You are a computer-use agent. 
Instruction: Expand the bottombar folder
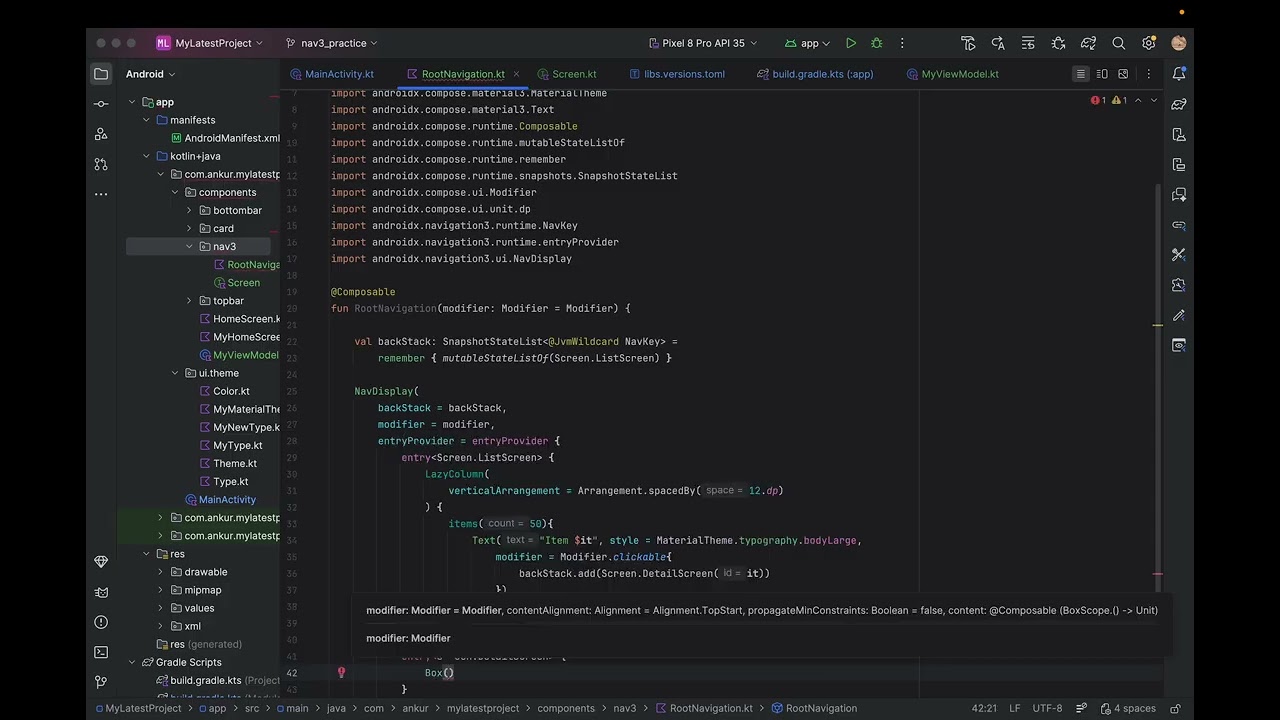[x=189, y=211]
